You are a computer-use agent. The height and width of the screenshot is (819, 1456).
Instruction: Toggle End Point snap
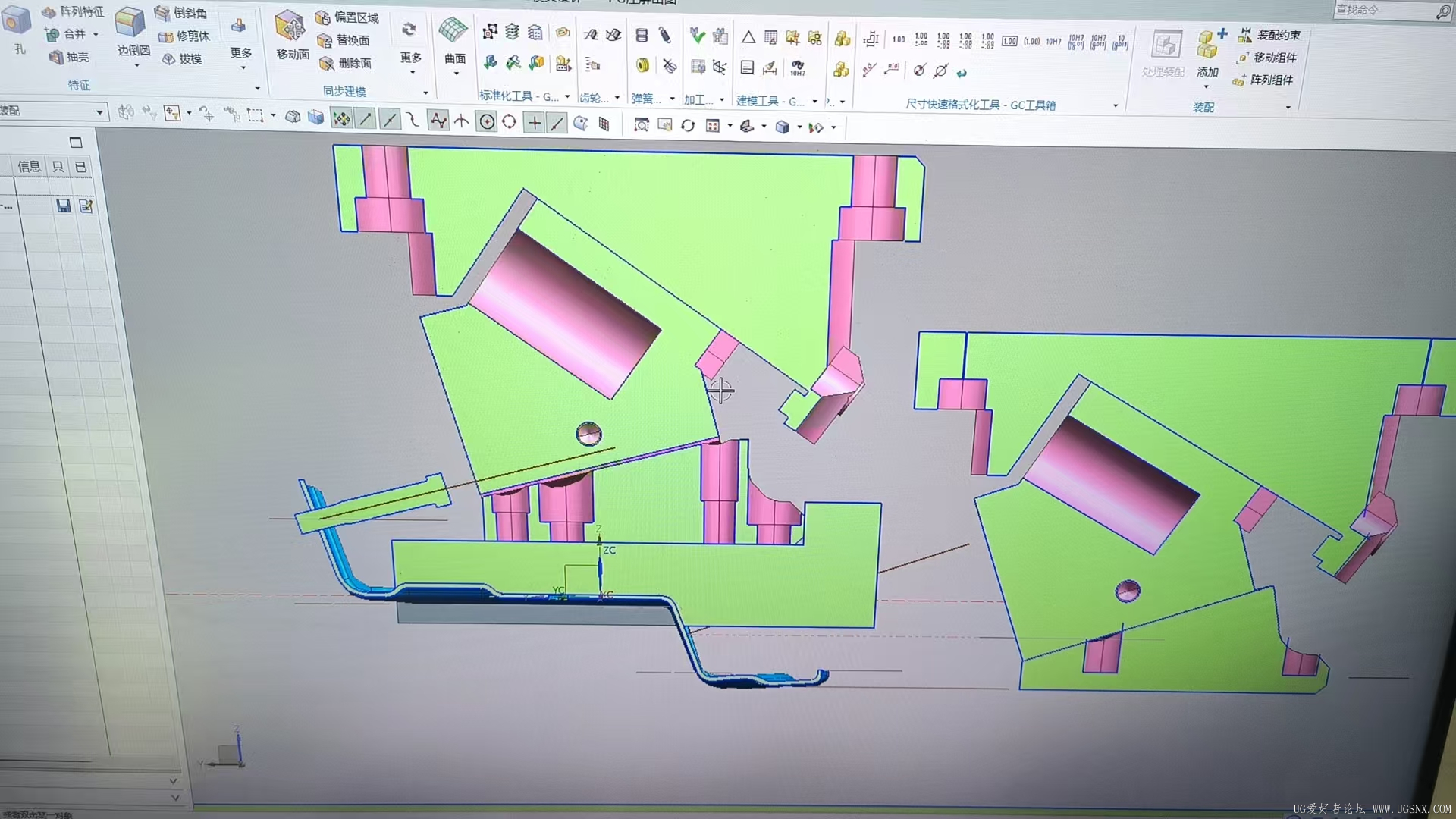tap(366, 118)
